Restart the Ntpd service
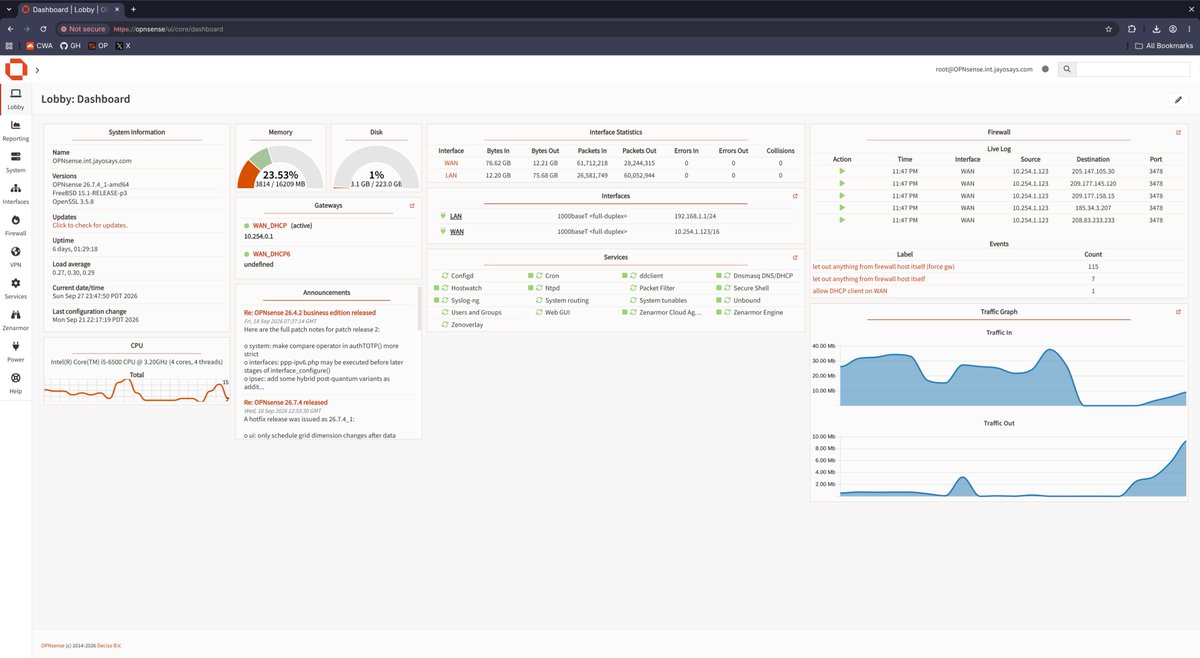Viewport: 1200px width, 658px height. click(x=539, y=288)
